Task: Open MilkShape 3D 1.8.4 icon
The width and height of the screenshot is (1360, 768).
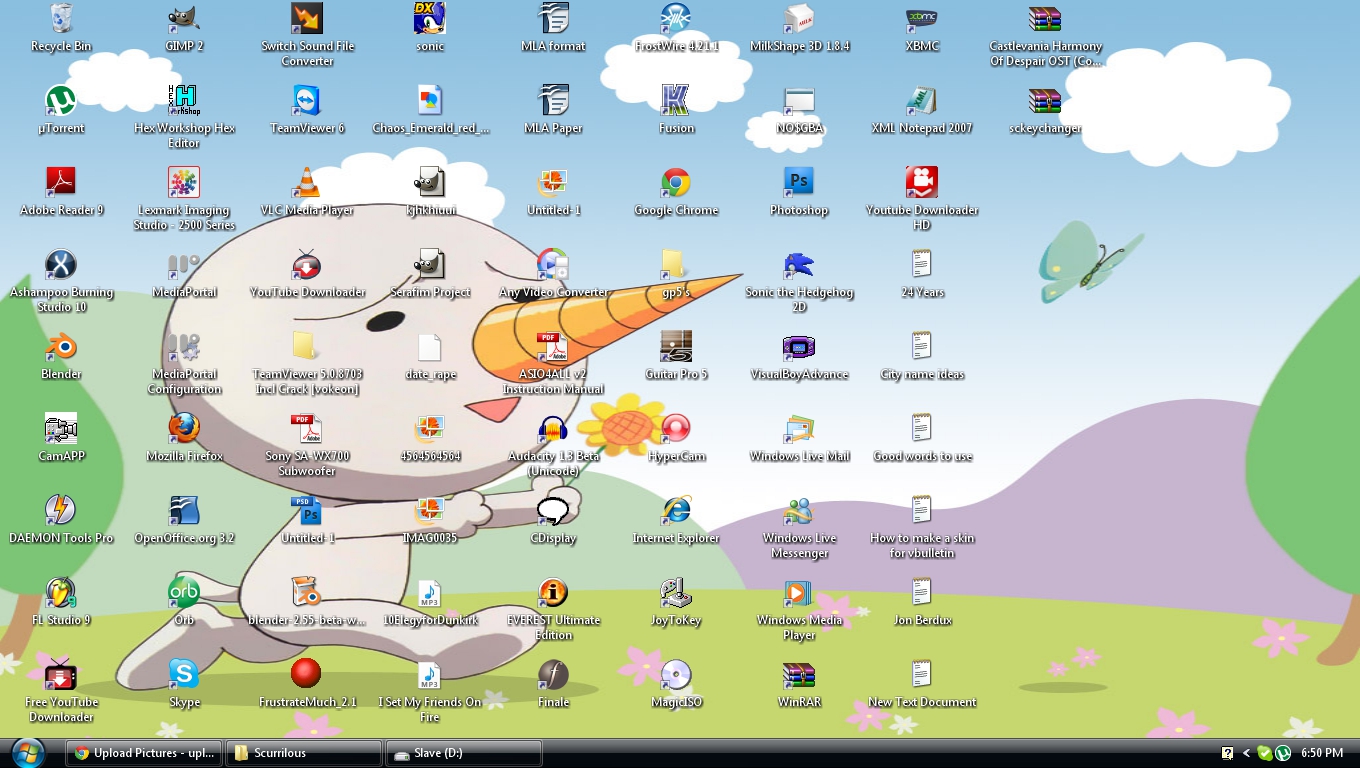Action: [x=799, y=18]
